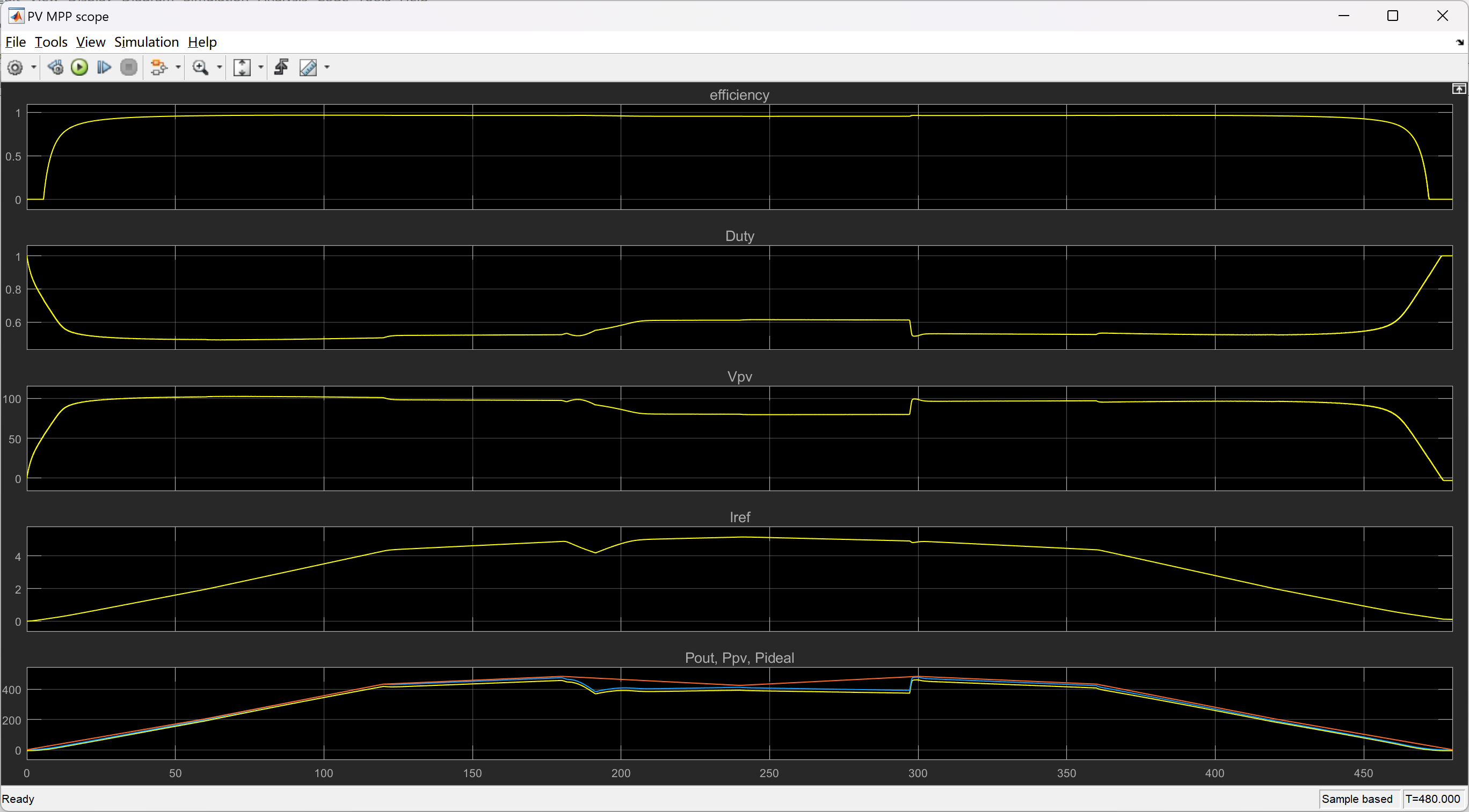Click the Stepping Options rewind icon
The height and width of the screenshot is (812, 1469).
(x=55, y=68)
